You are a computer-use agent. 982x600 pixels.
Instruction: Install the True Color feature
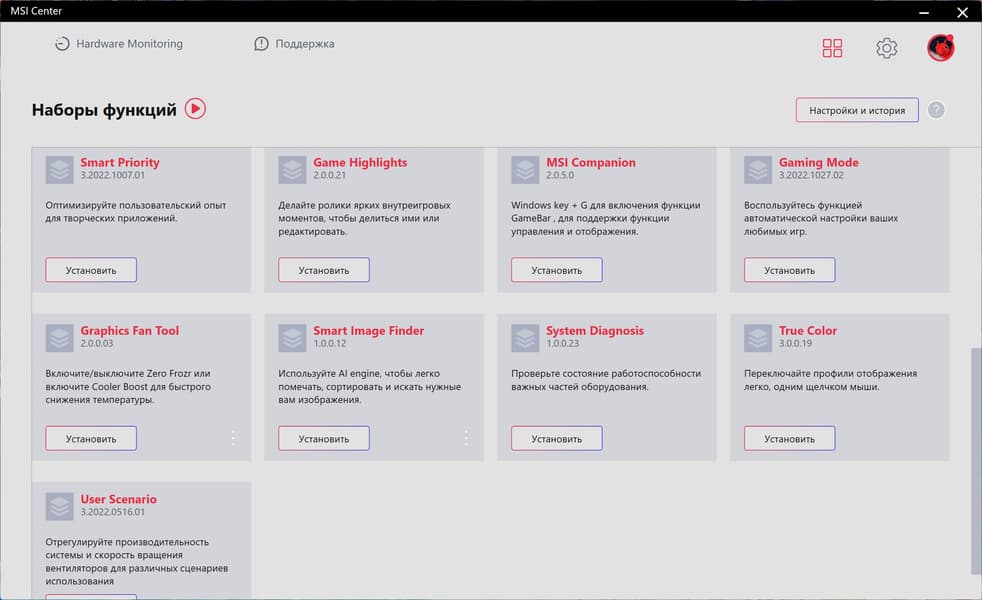click(x=789, y=438)
